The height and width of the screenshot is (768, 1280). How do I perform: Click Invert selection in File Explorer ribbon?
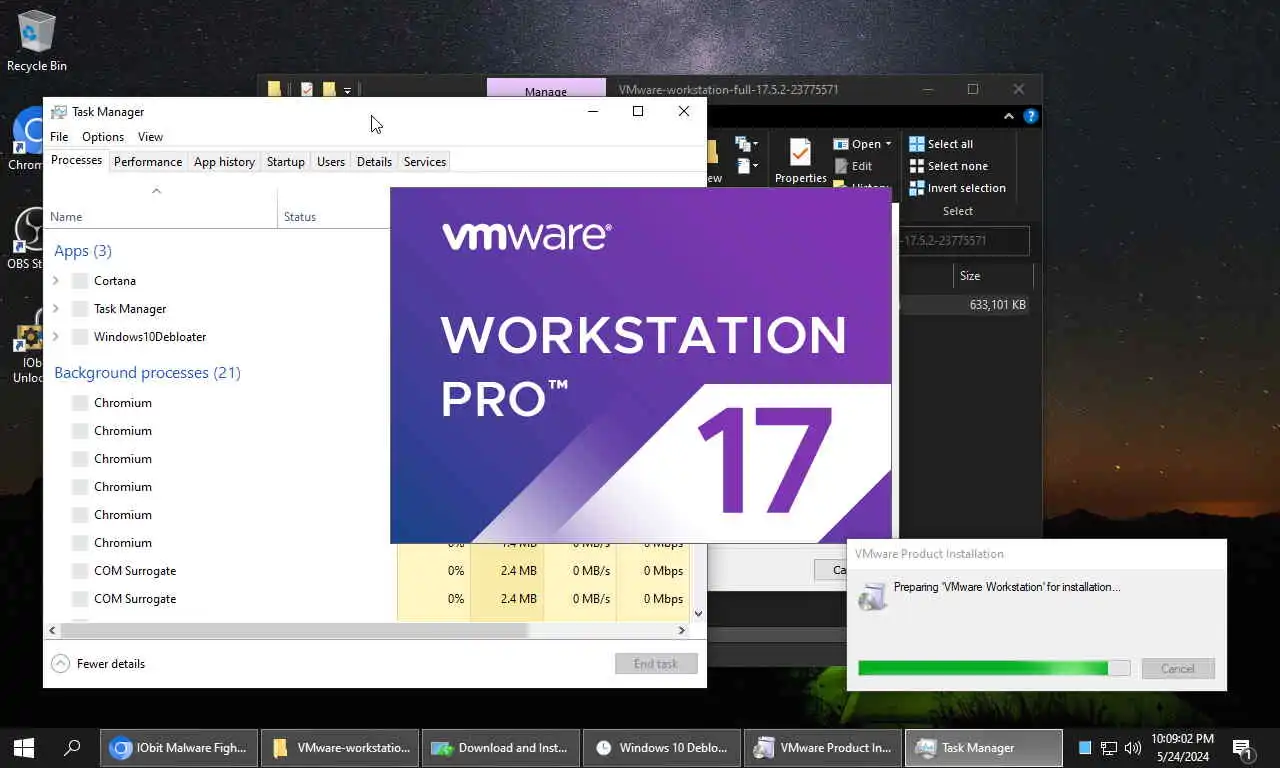tap(957, 188)
